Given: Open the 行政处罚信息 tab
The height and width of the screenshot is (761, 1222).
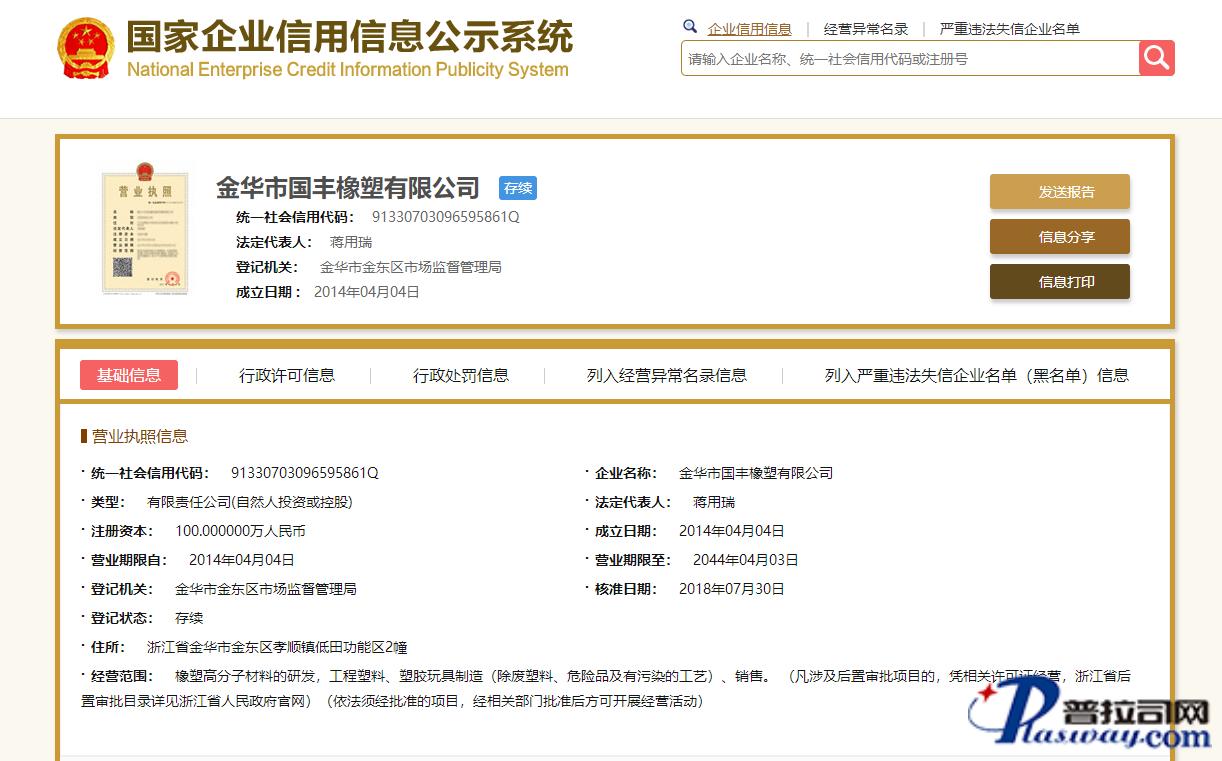Looking at the screenshot, I should pos(461,375).
